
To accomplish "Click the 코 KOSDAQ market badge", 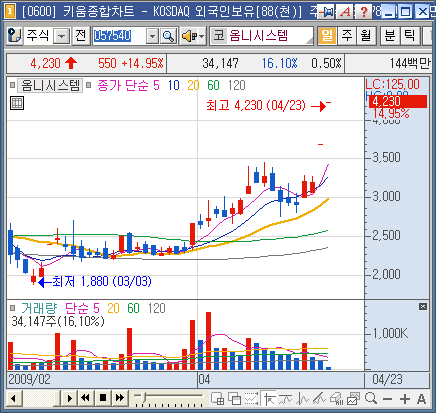I will (219, 35).
